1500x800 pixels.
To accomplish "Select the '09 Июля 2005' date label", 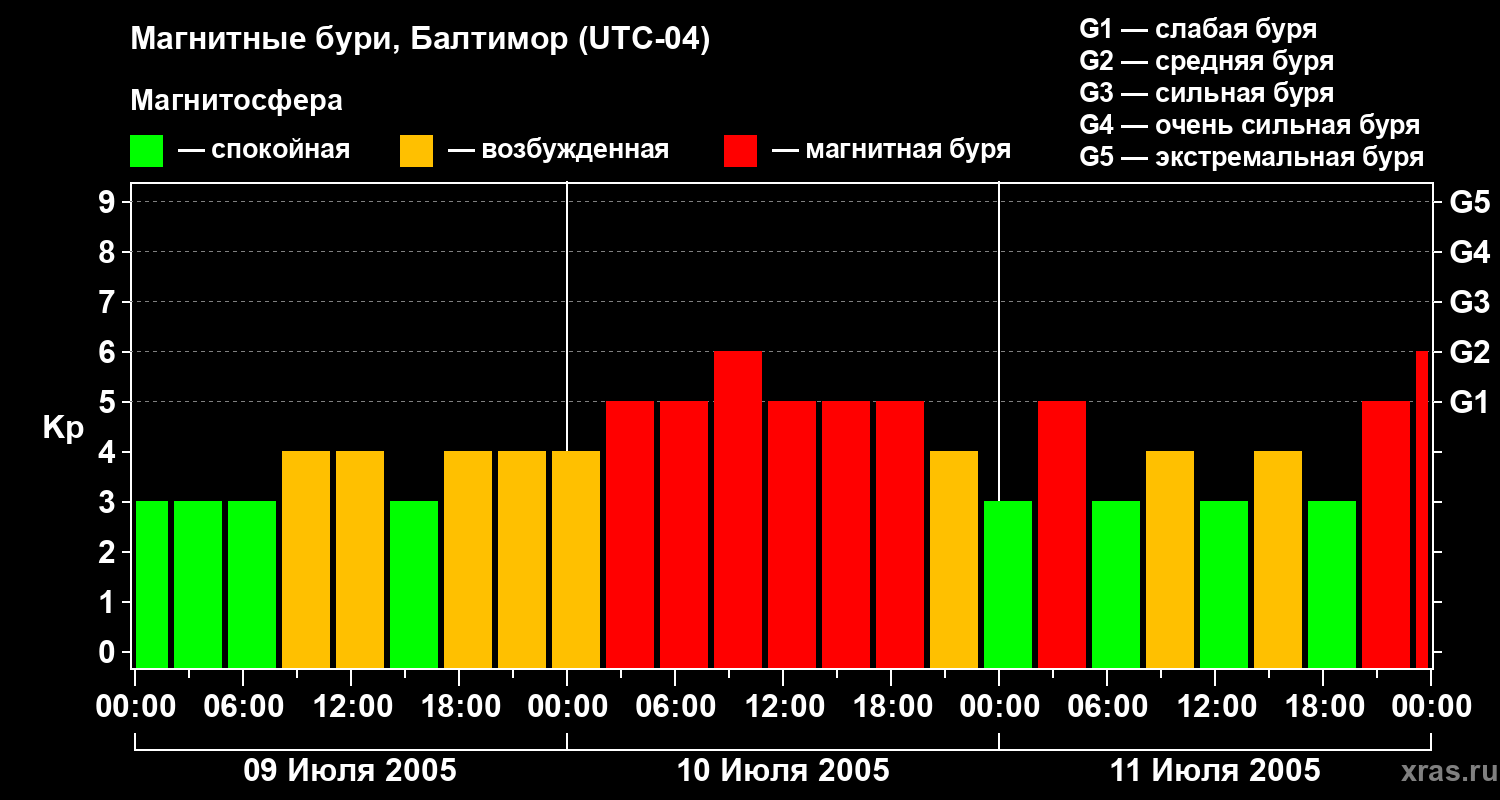I will point(350,771).
